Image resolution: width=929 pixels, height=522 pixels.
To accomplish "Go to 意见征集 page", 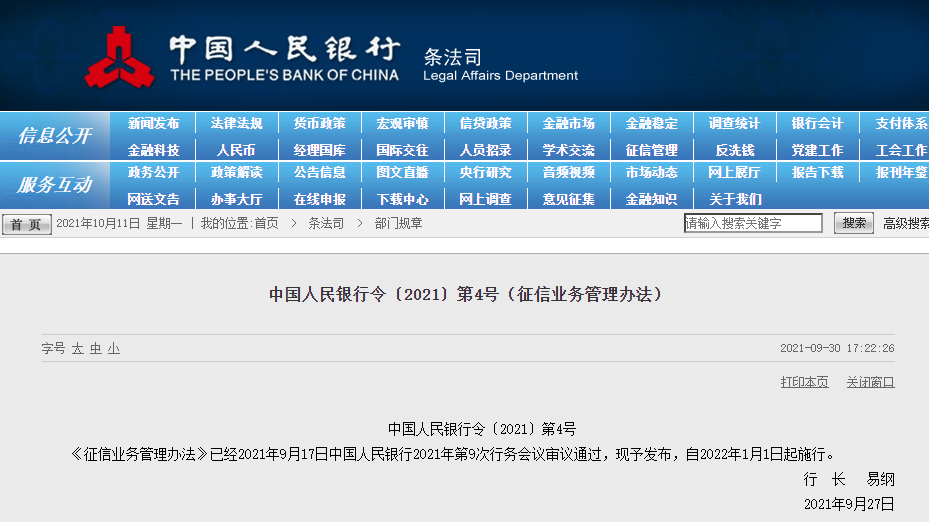I will tap(568, 200).
